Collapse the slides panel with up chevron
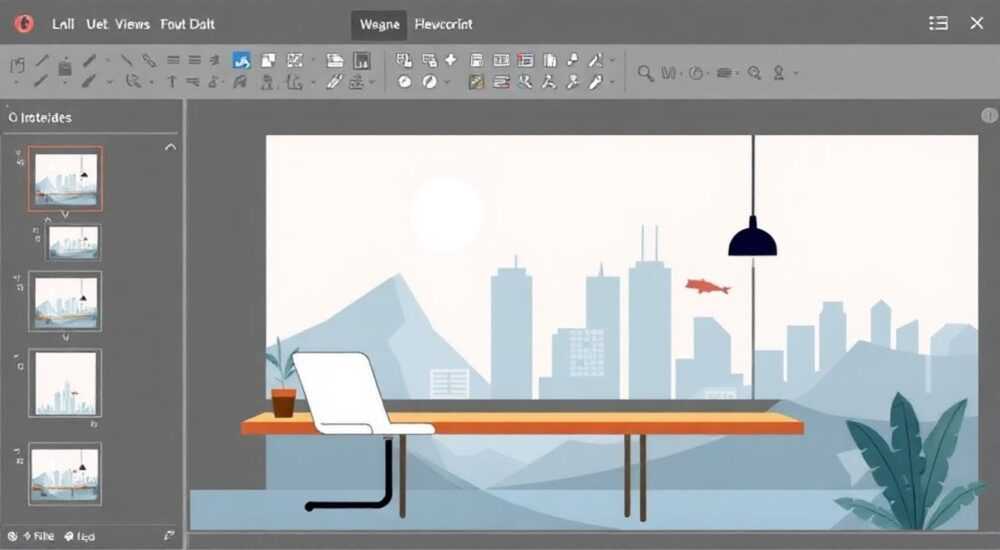Viewport: 1000px width, 550px height. pos(170,147)
